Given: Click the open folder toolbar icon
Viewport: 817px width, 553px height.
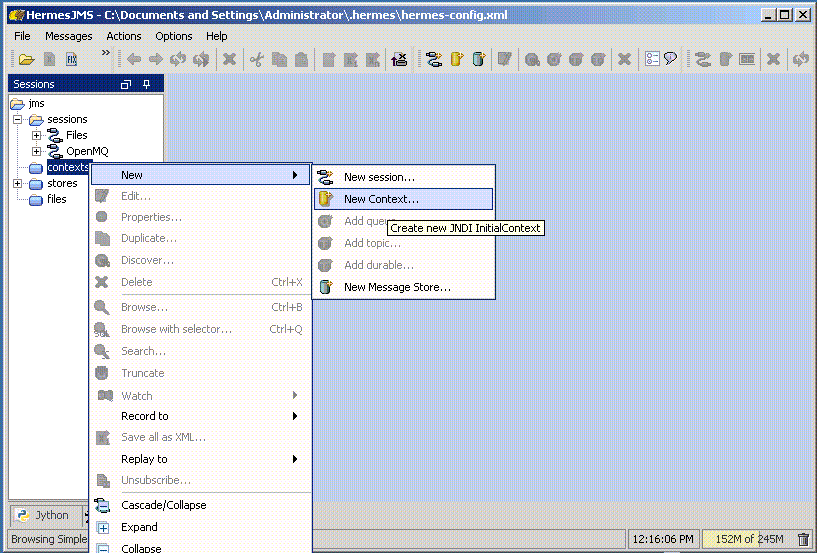Looking at the screenshot, I should [x=27, y=60].
